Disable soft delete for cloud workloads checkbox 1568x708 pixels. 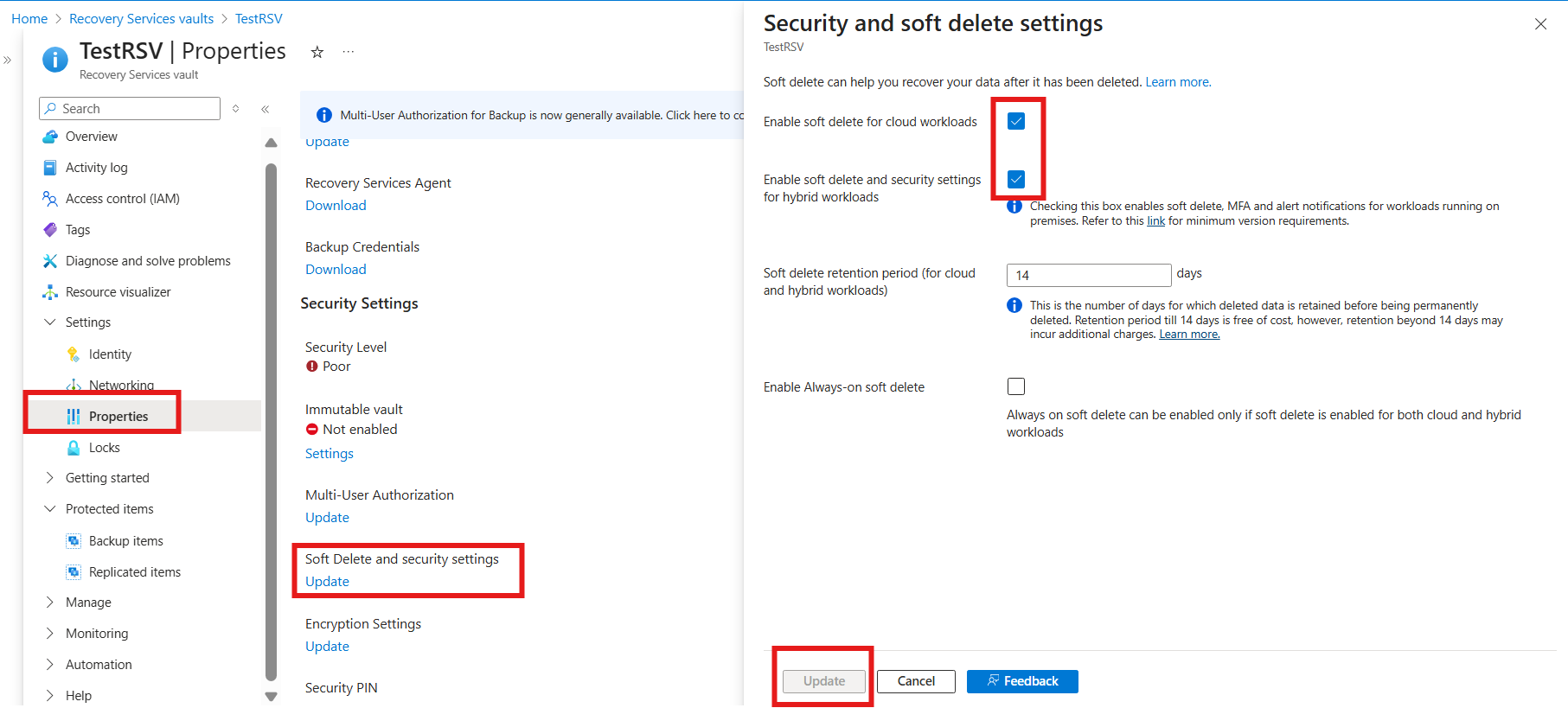[1016, 121]
